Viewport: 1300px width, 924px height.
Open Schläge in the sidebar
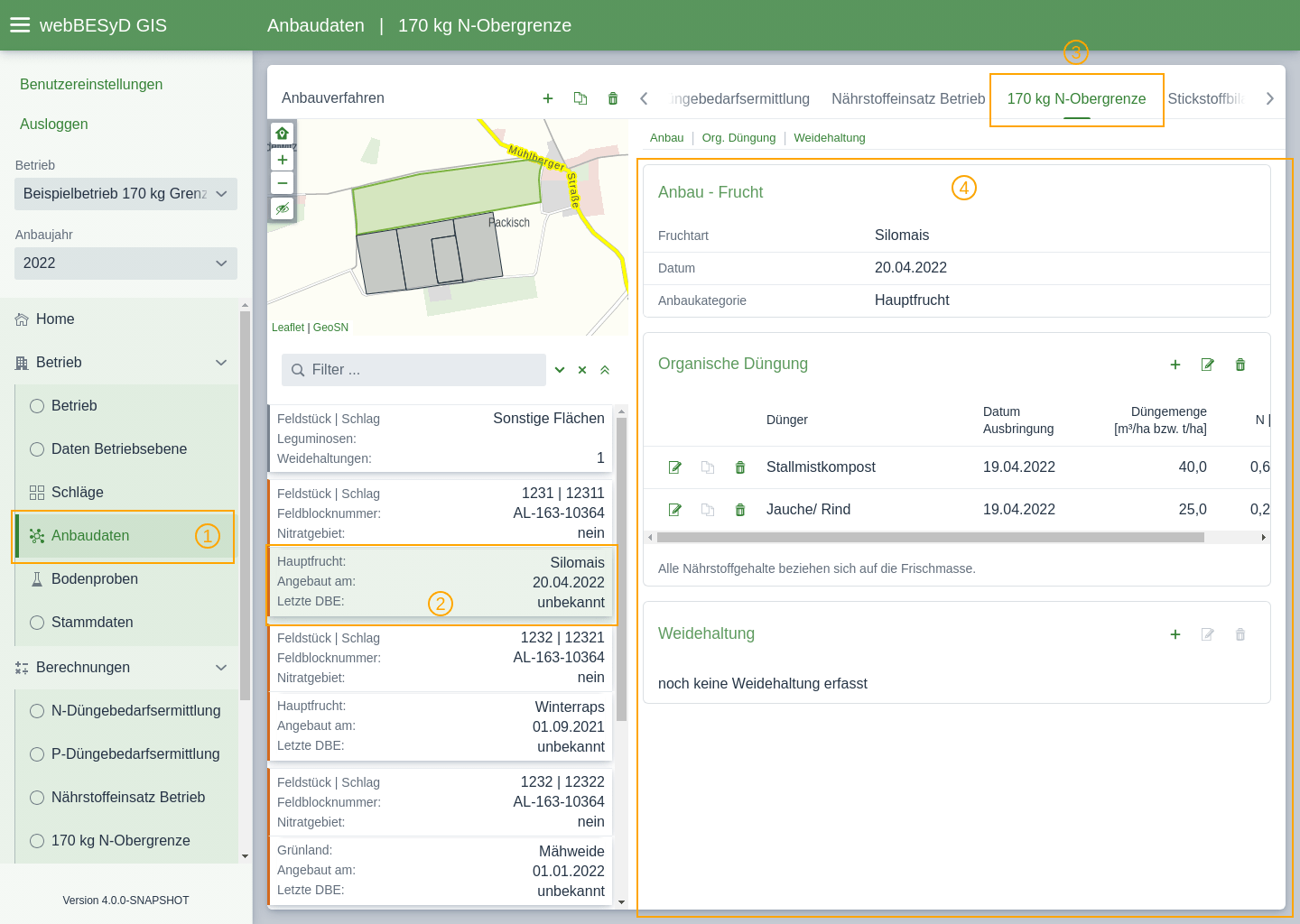(127, 493)
